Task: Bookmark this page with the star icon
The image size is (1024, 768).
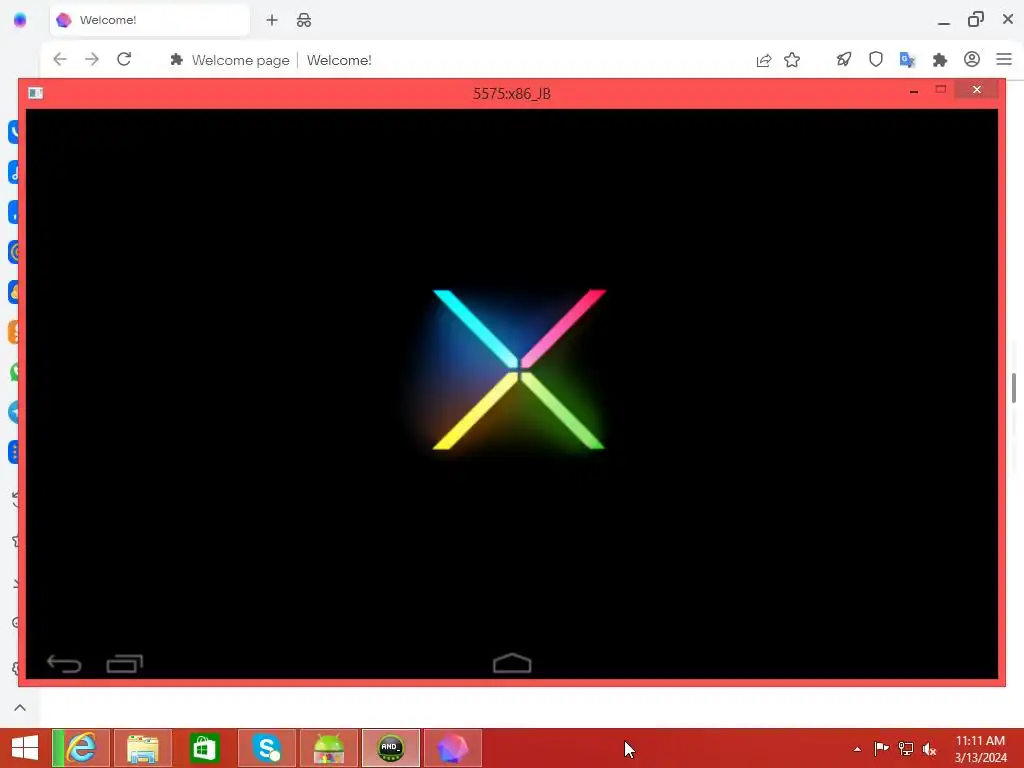Action: (792, 60)
